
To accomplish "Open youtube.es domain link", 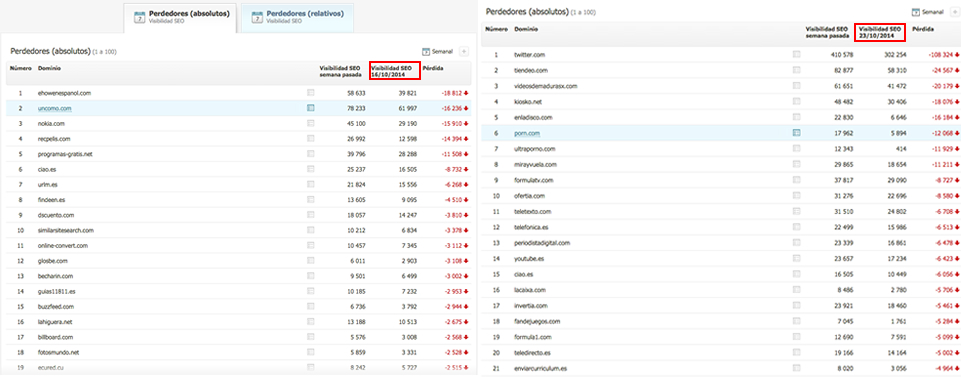I will [x=530, y=259].
